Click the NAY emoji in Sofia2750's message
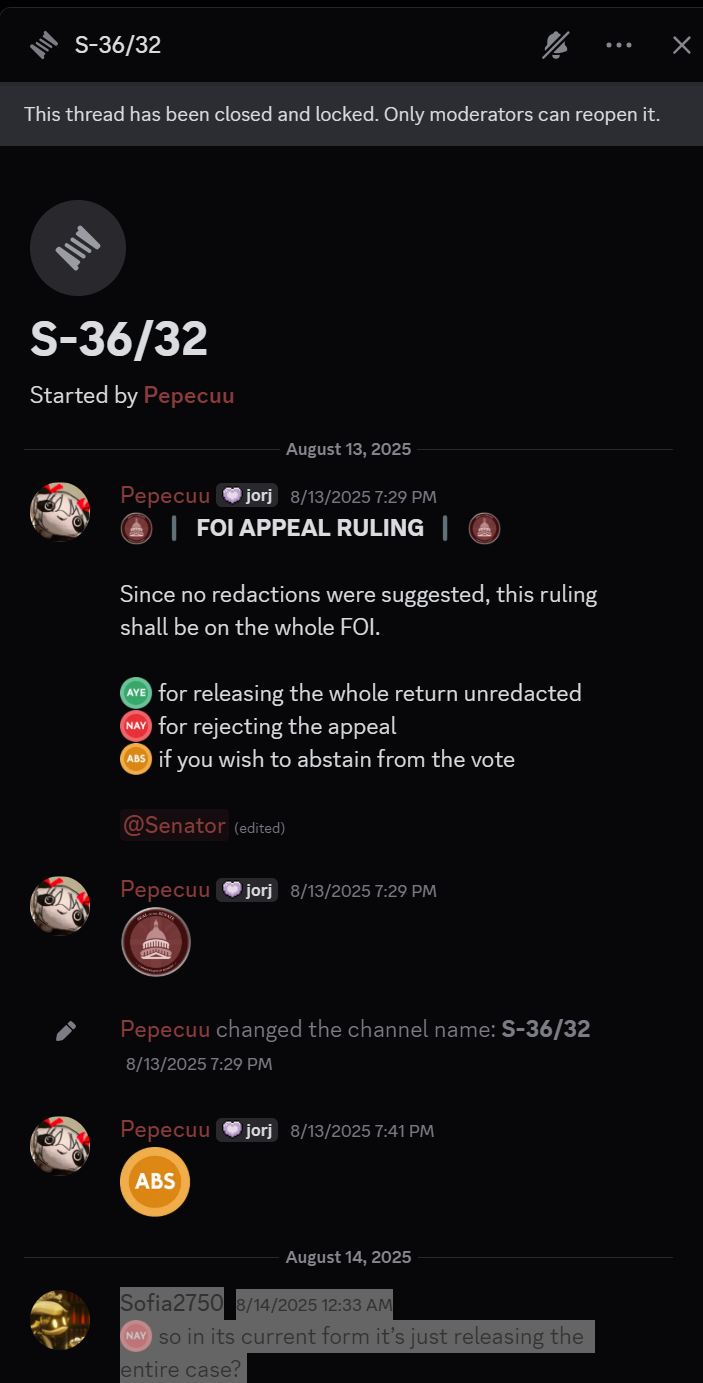 (x=136, y=1336)
